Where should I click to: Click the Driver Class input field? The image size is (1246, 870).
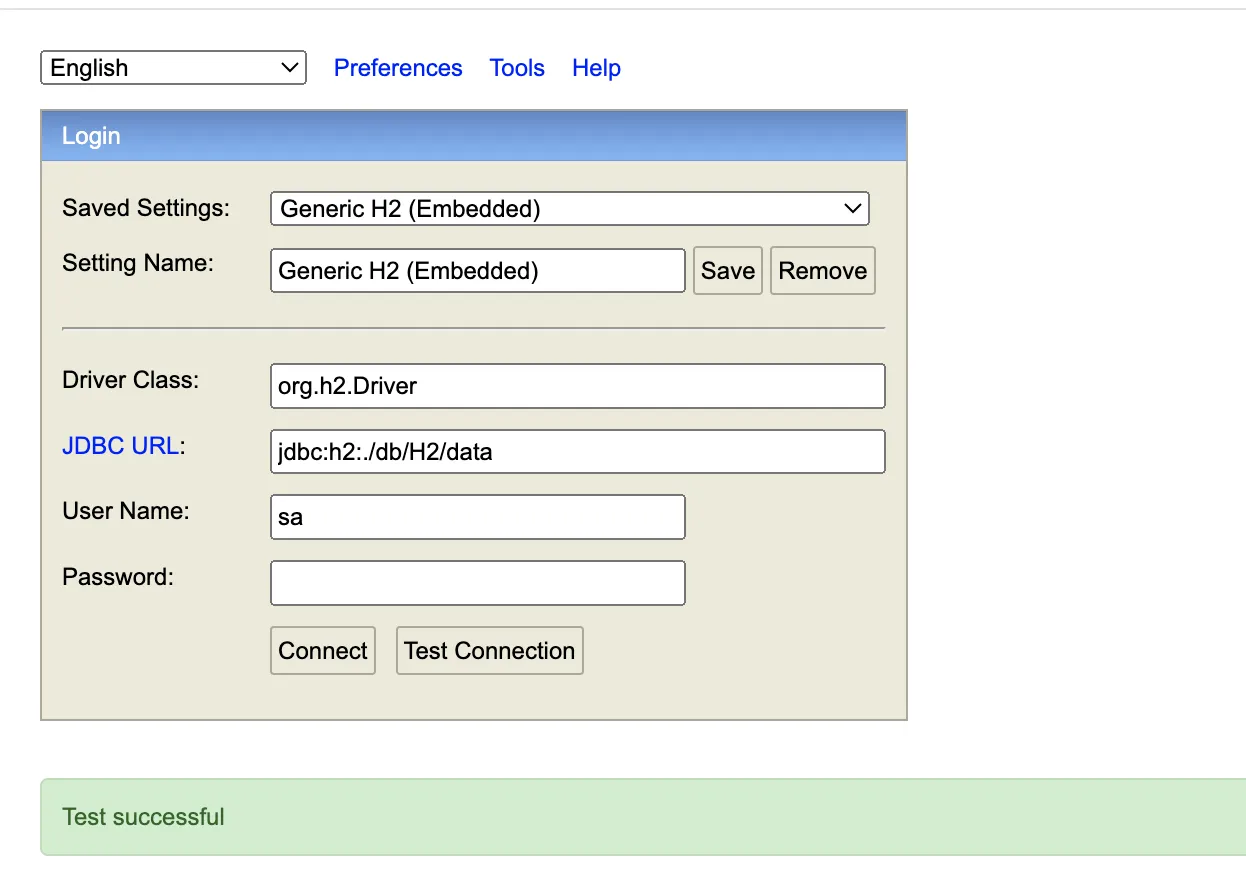[577, 386]
